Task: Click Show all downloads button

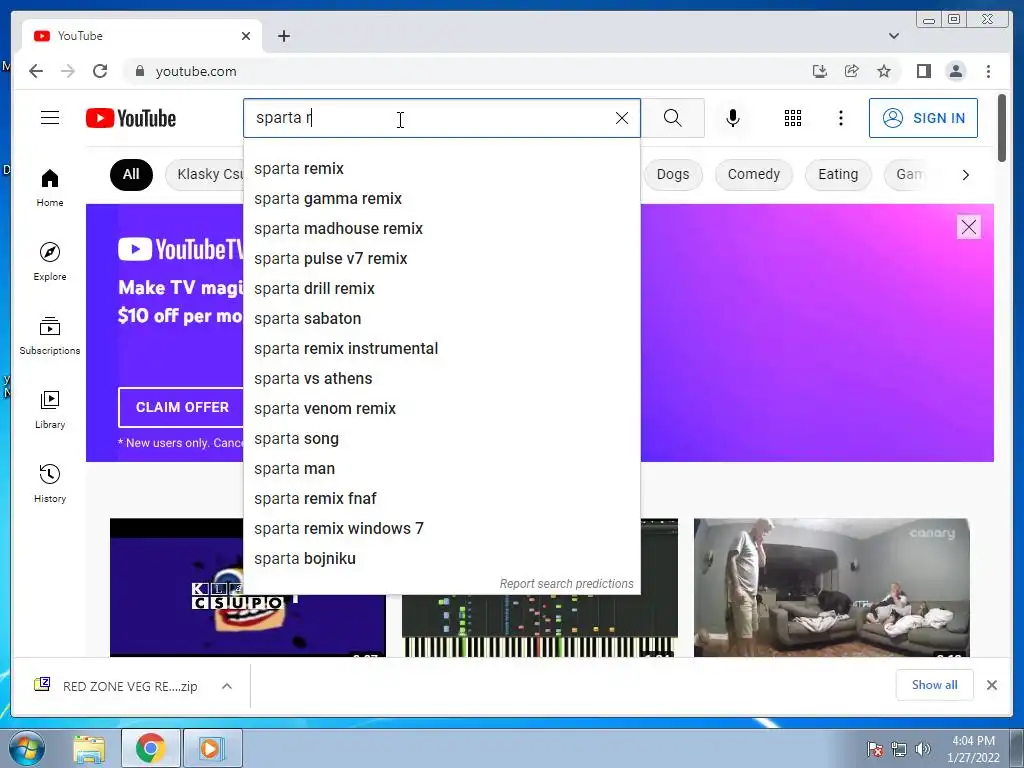Action: pos(935,684)
